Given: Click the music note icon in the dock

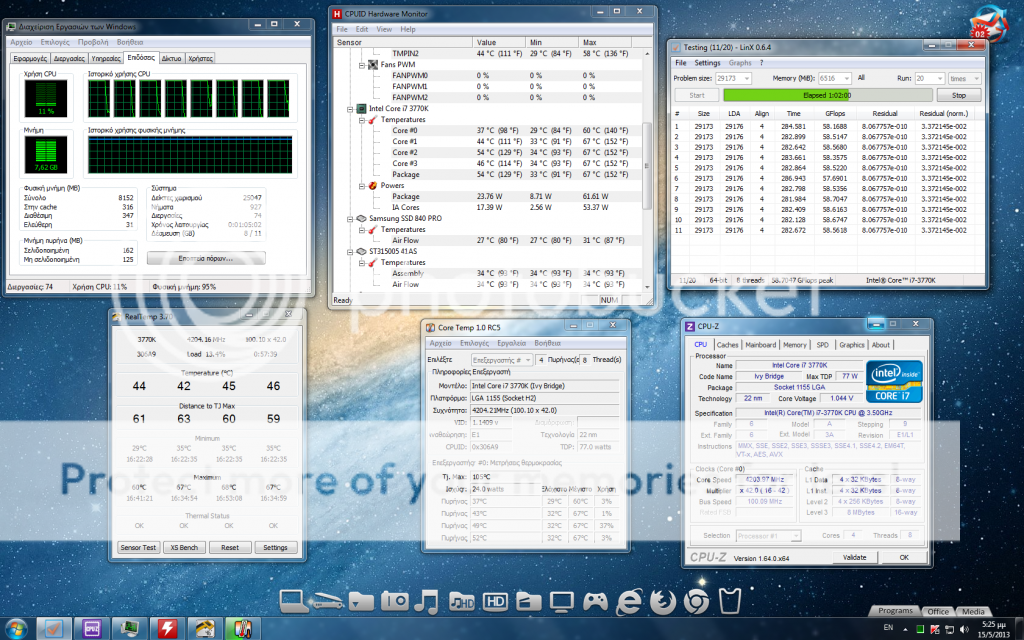Looking at the screenshot, I should (427, 603).
